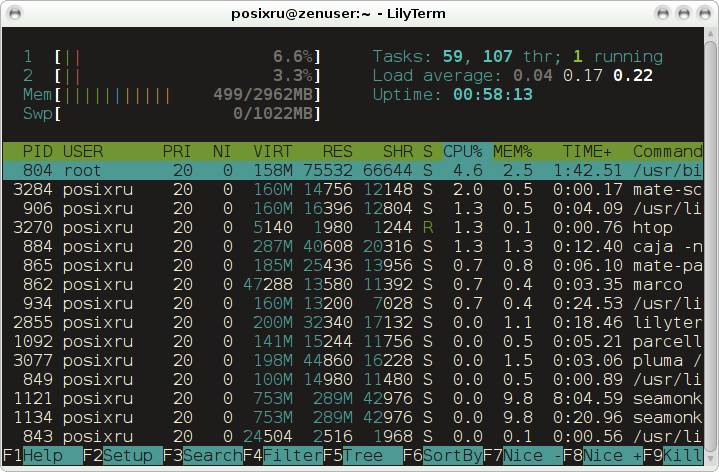
Task: Select the pluma process row 3077
Action: click(353, 361)
